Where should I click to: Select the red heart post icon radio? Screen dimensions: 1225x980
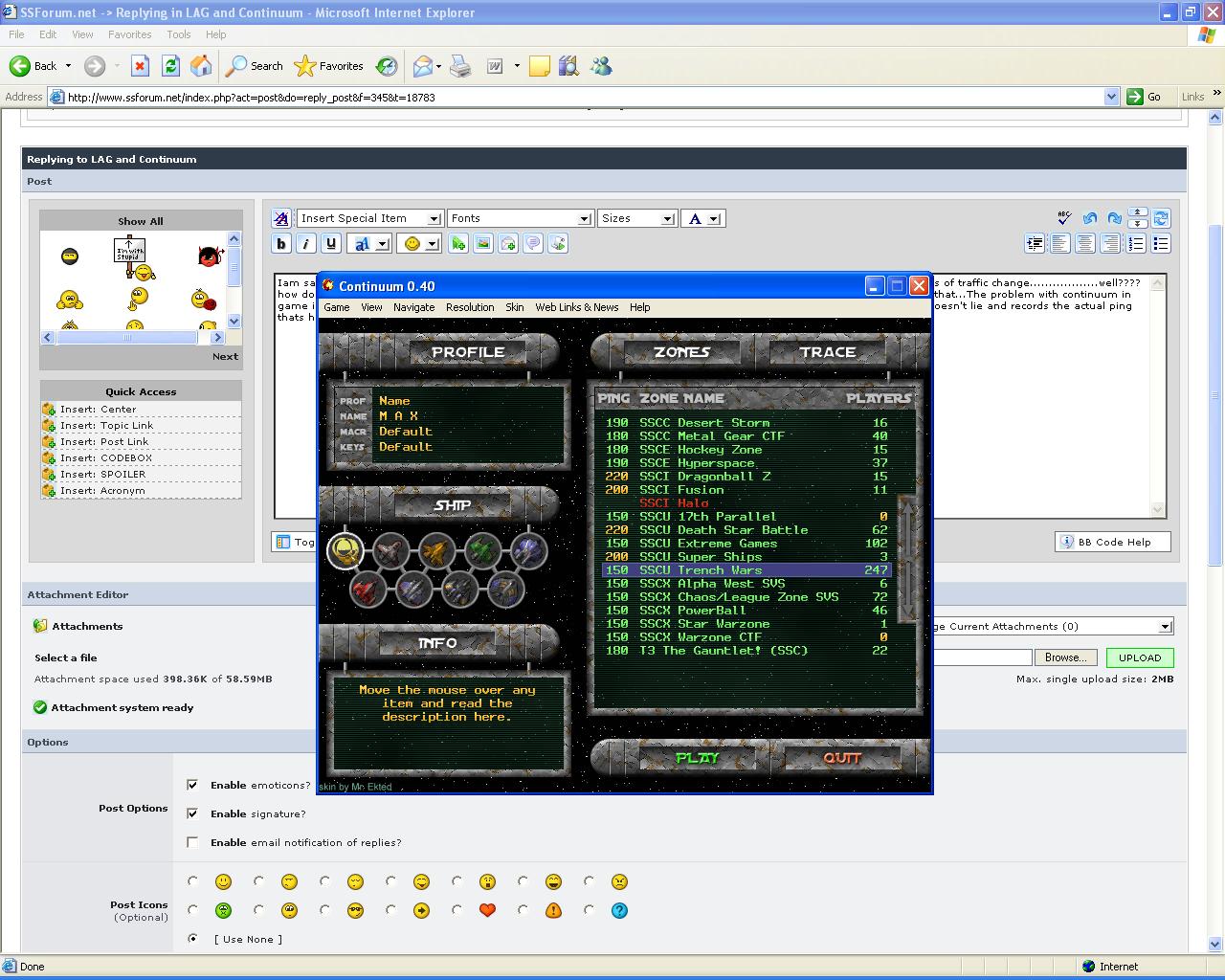[457, 910]
